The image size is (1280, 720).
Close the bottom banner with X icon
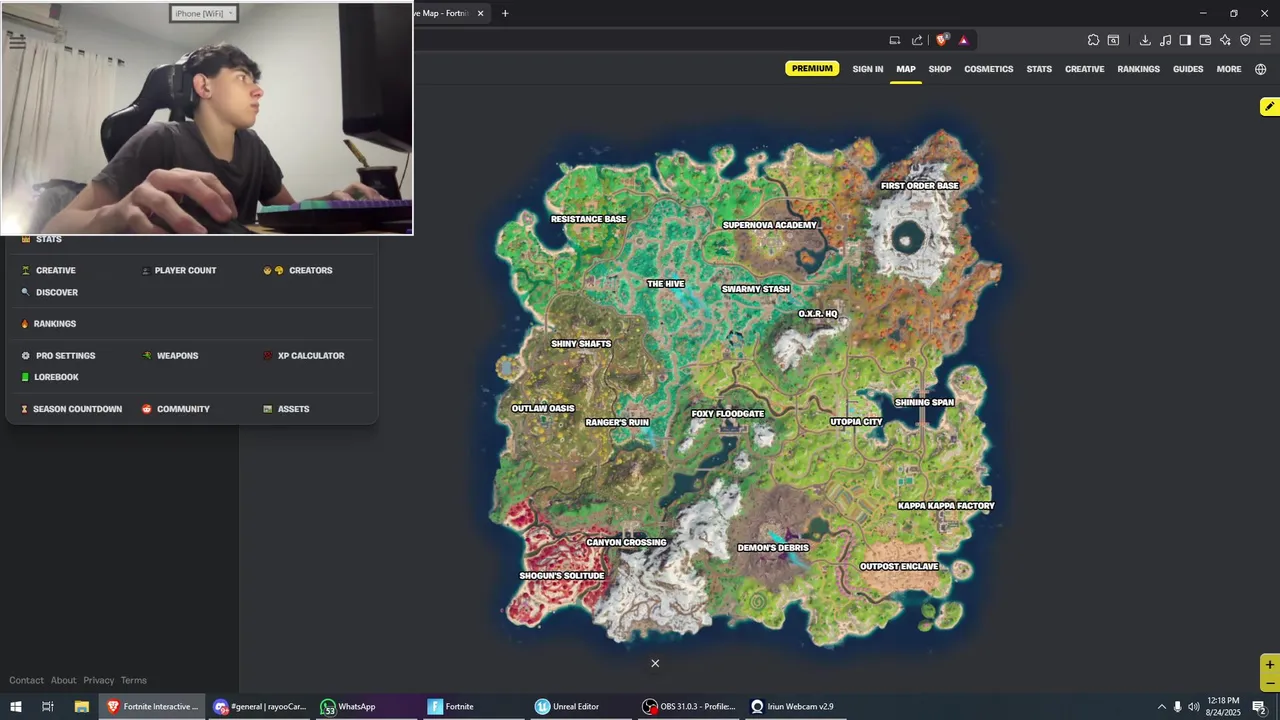tap(655, 663)
